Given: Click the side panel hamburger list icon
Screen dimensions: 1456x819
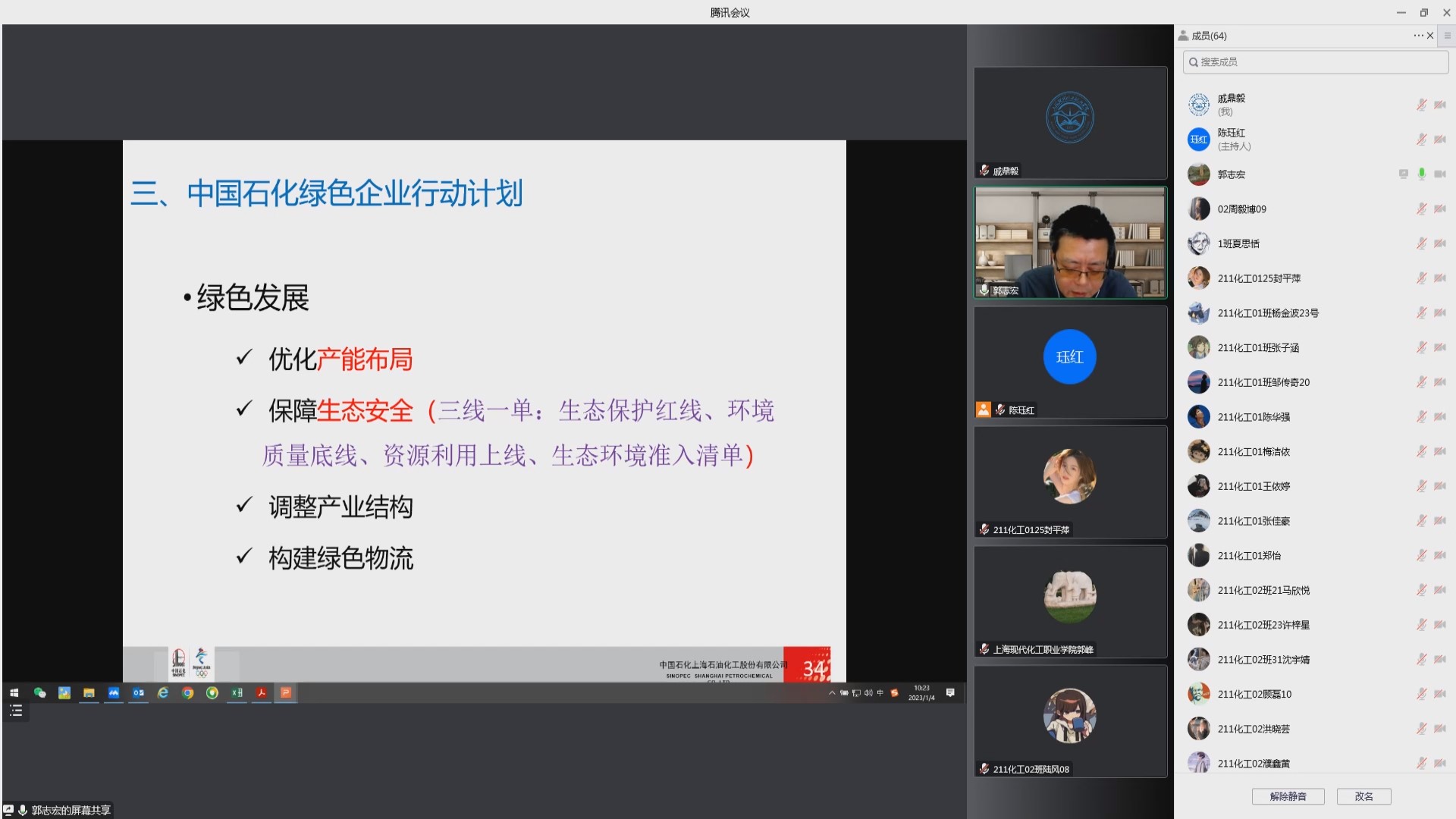Looking at the screenshot, I should coord(1447,36).
